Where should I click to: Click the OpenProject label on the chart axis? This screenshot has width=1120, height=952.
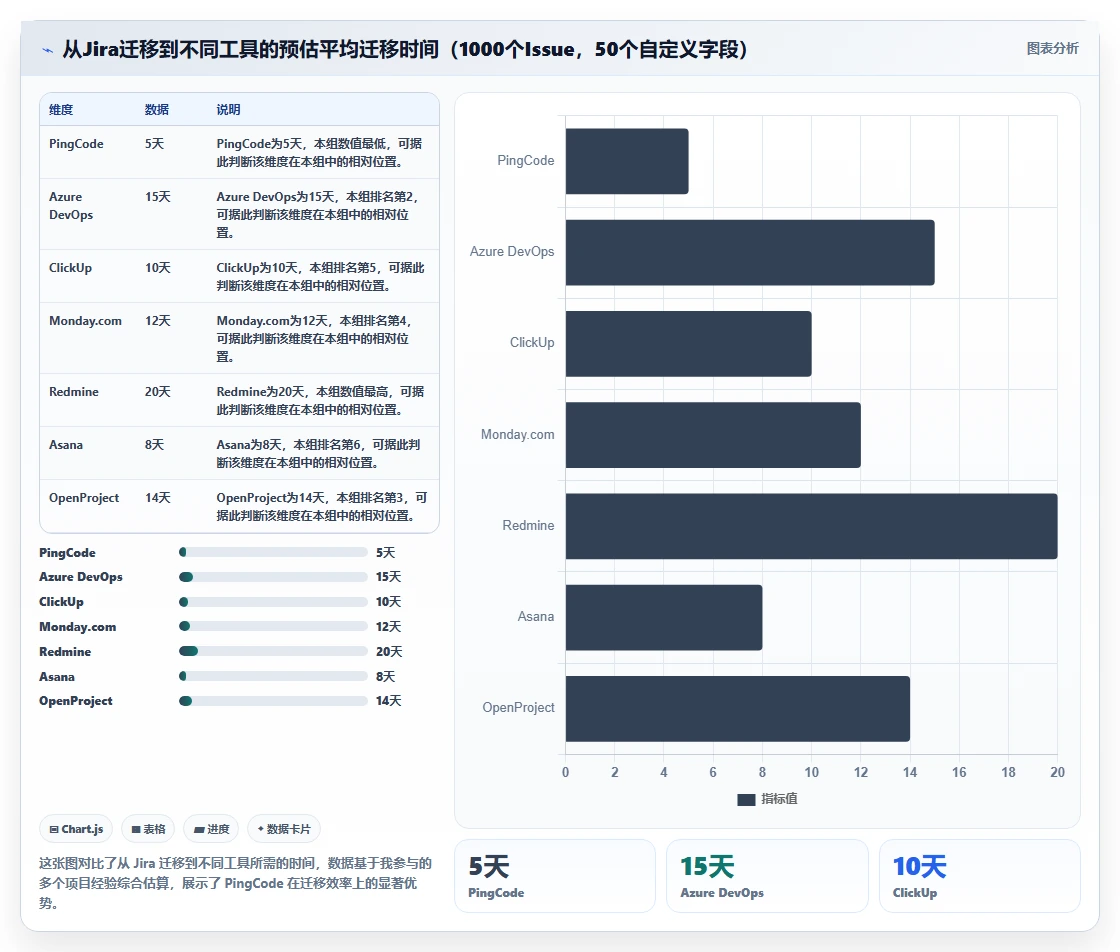519,708
